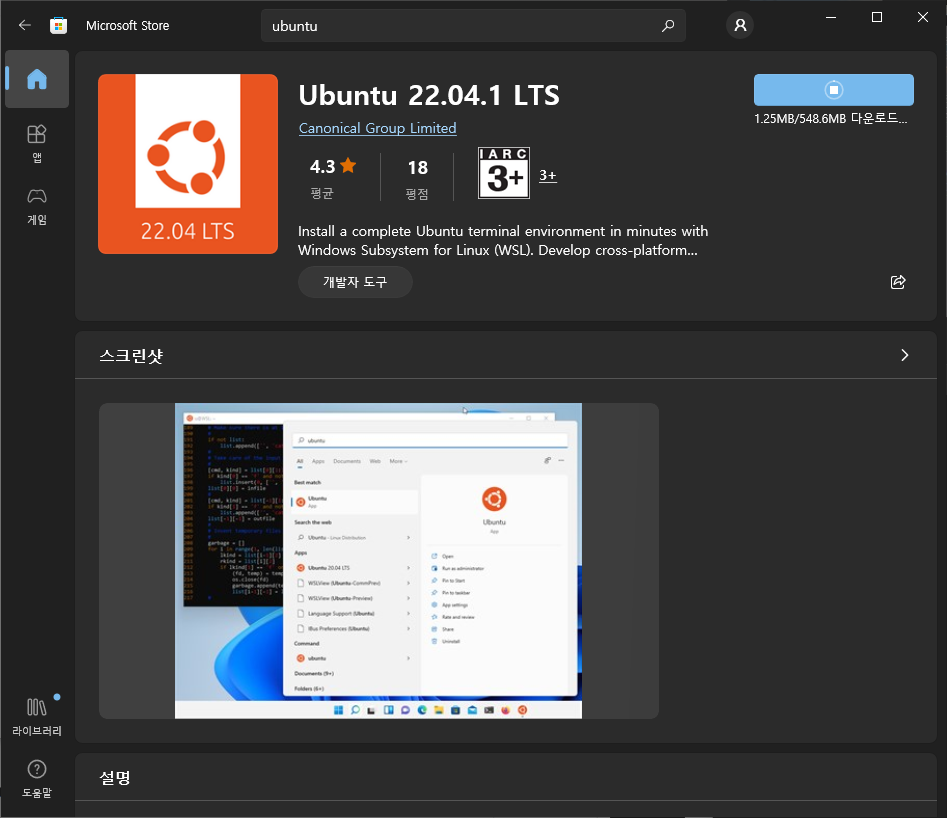Click the 3+ age rating link
This screenshot has width=947, height=818.
pyautogui.click(x=547, y=175)
